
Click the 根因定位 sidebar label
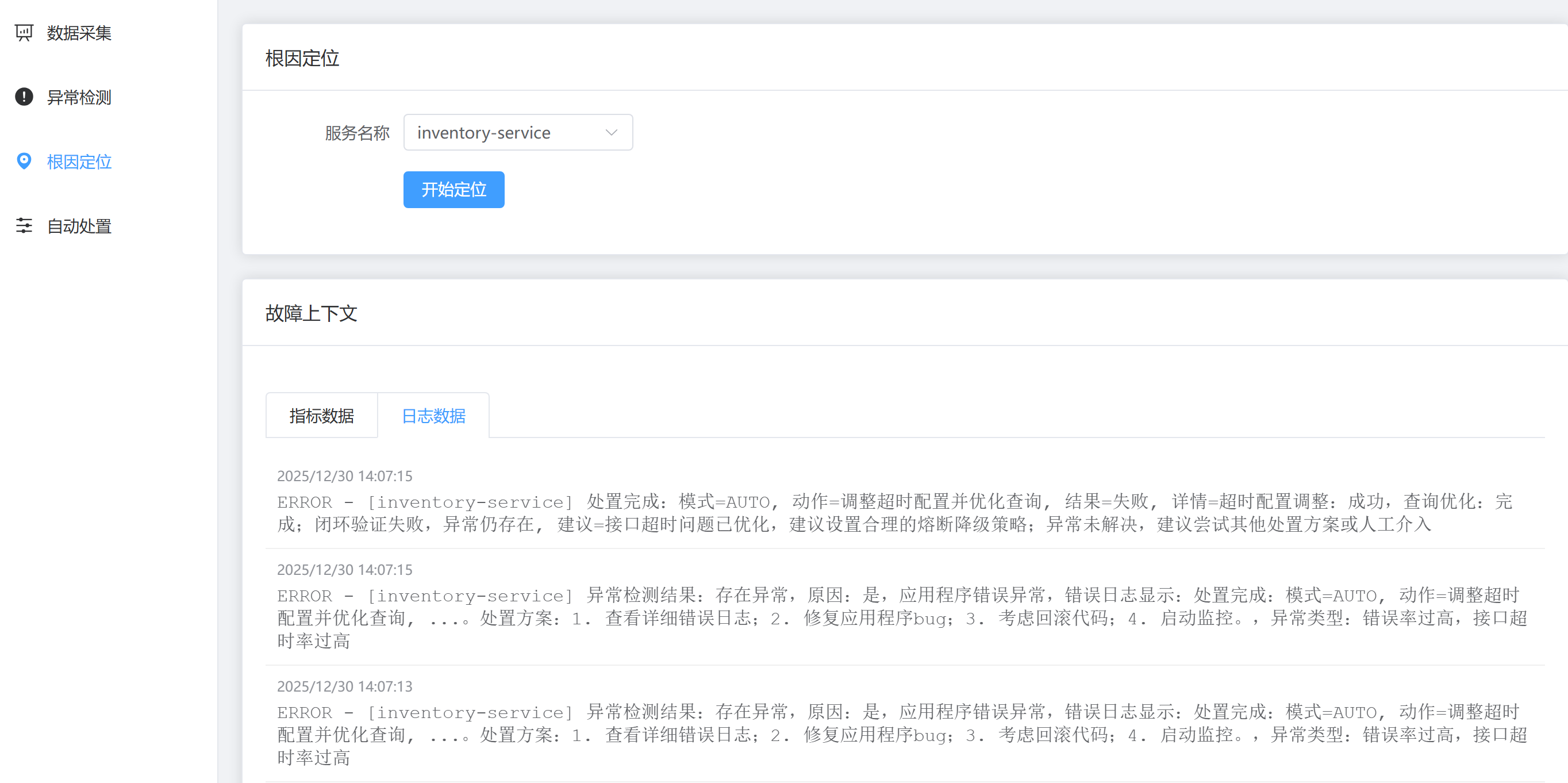tap(79, 162)
